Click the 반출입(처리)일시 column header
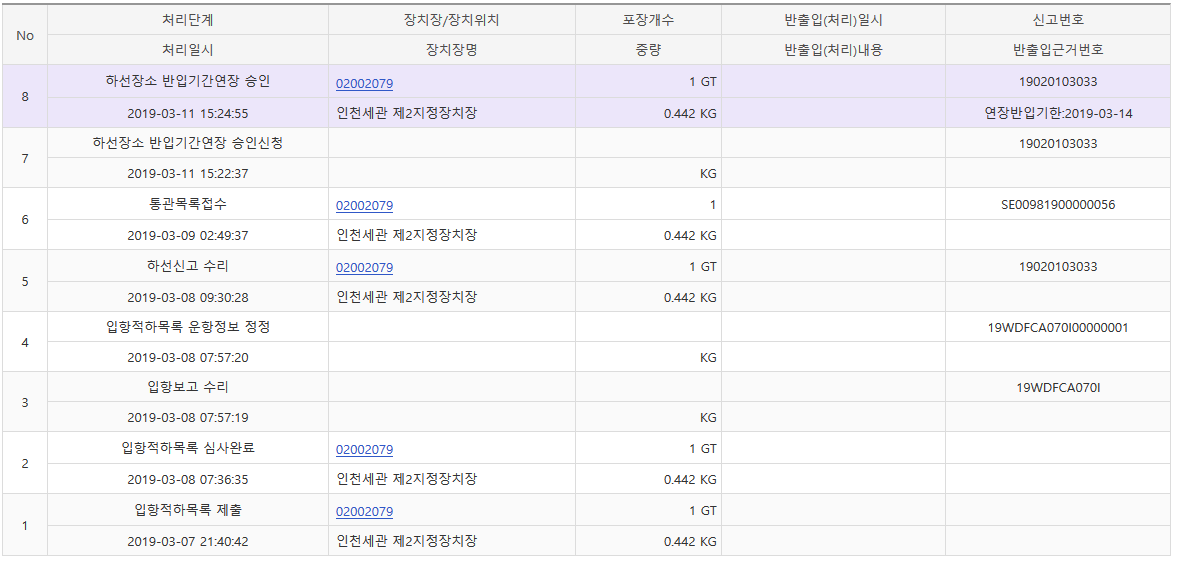The image size is (1179, 572). 833,20
